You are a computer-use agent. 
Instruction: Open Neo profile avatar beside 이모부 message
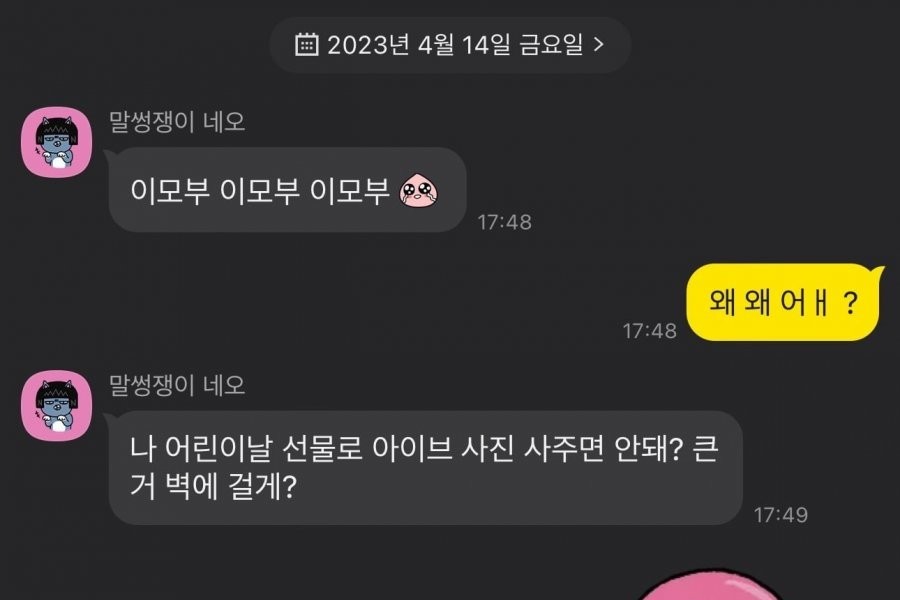[56, 142]
